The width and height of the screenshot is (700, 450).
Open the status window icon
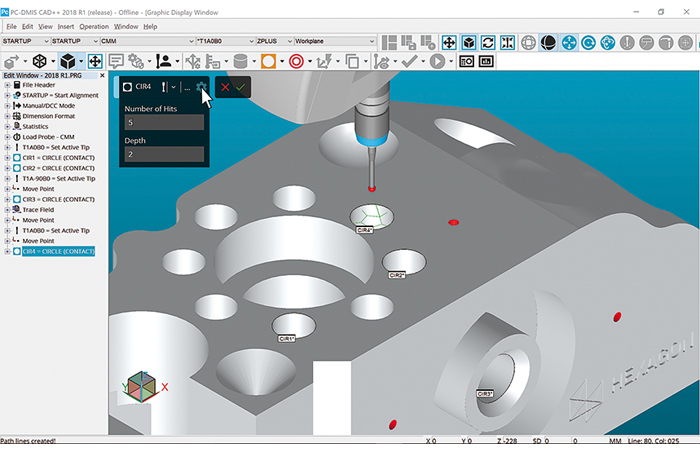[x=486, y=61]
